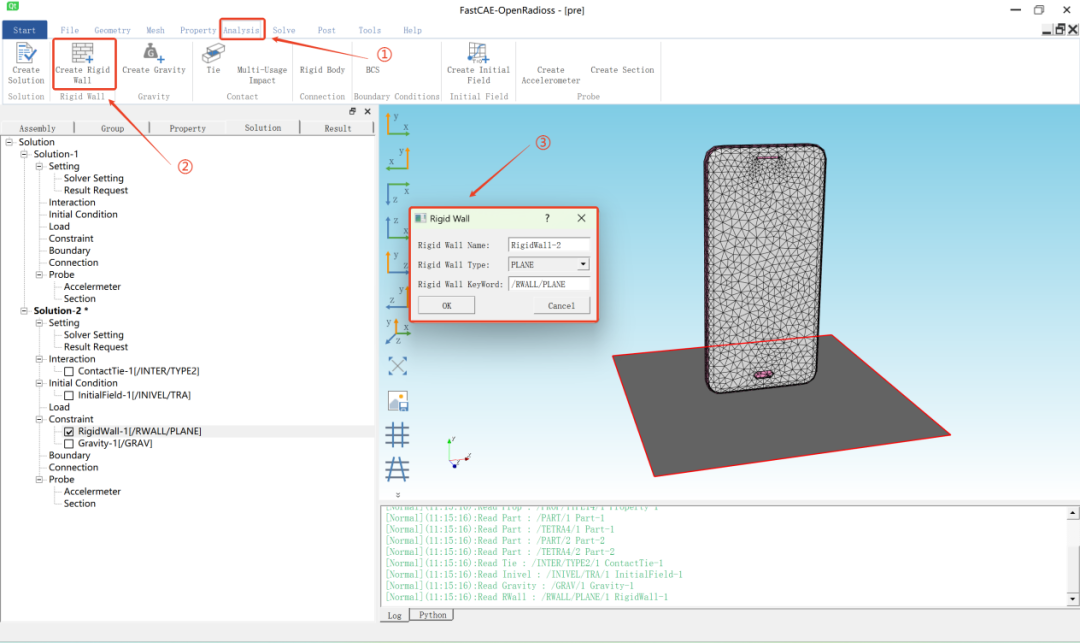Check the ContactTie-1[/INTER/TYPE2] checkbox
This screenshot has width=1080, height=643.
point(69,372)
